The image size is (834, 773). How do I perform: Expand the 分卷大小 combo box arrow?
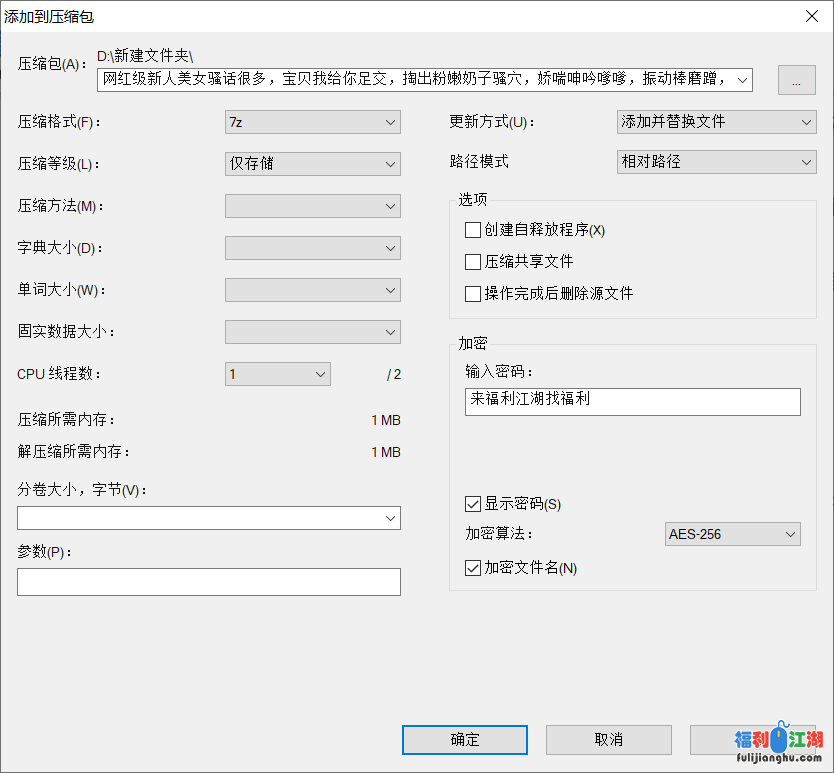pyautogui.click(x=389, y=518)
